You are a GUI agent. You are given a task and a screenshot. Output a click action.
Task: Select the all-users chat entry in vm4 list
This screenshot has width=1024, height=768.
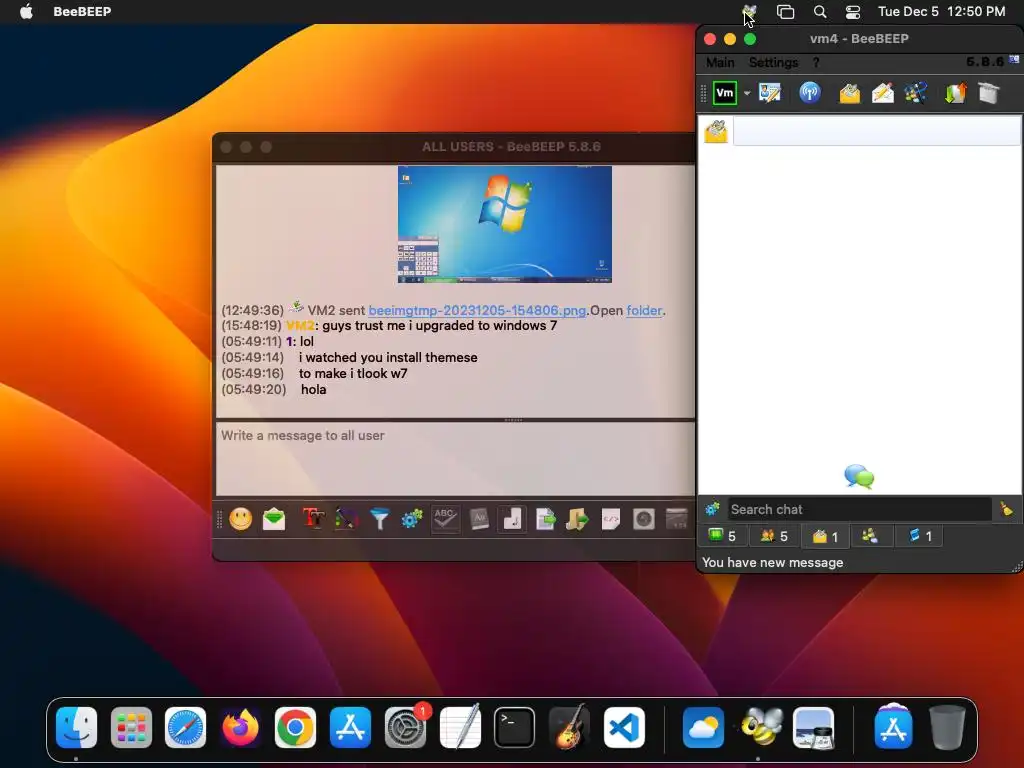861,131
